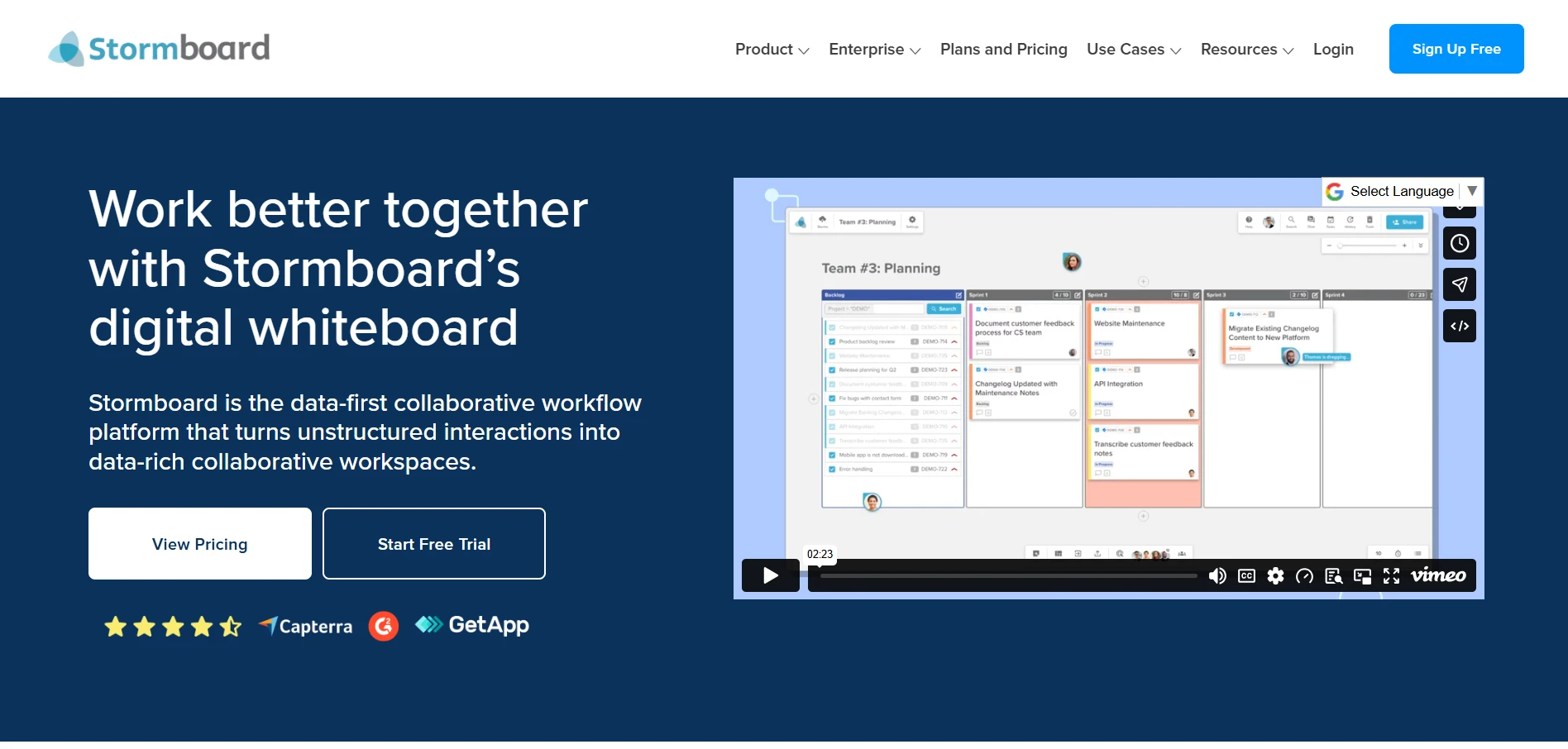
Task: Click View Pricing button
Action: pos(200,544)
